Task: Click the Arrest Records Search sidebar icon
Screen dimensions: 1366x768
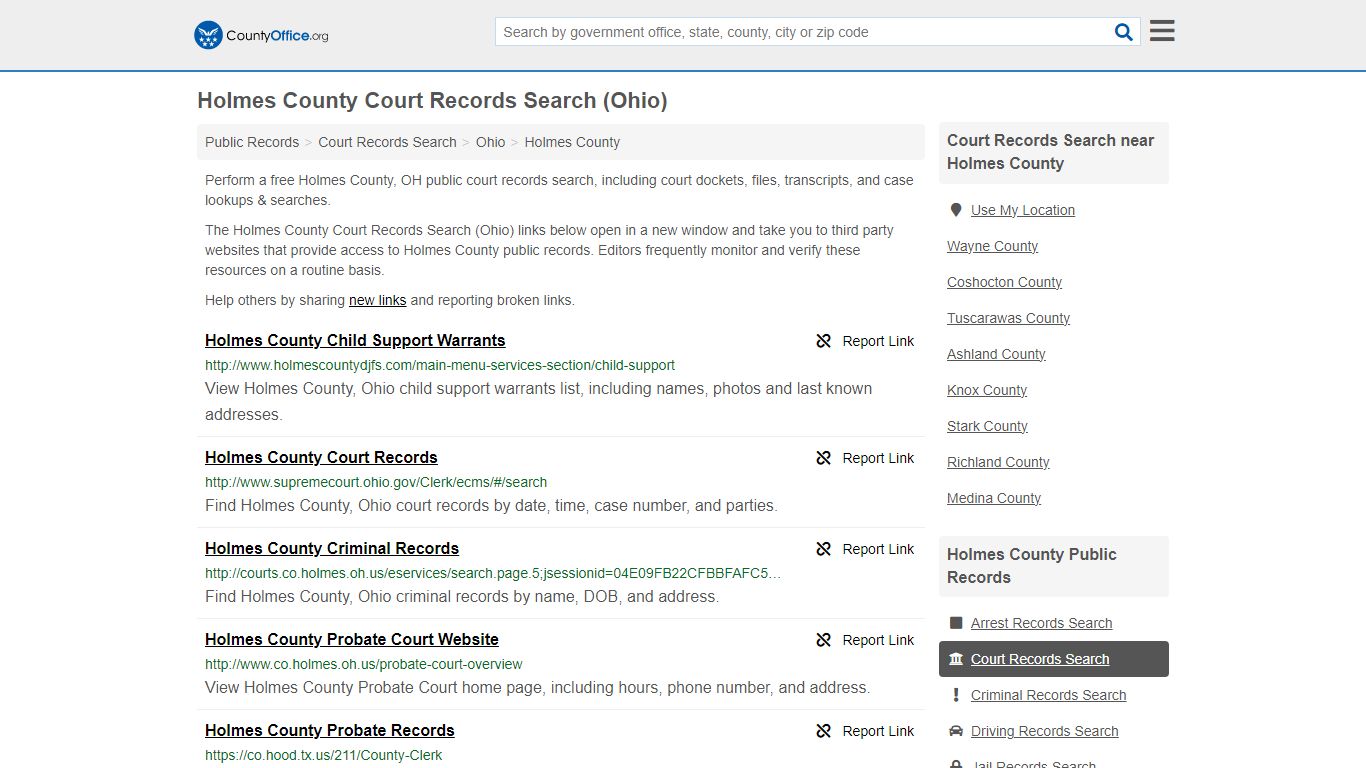Action: pyautogui.click(x=956, y=623)
